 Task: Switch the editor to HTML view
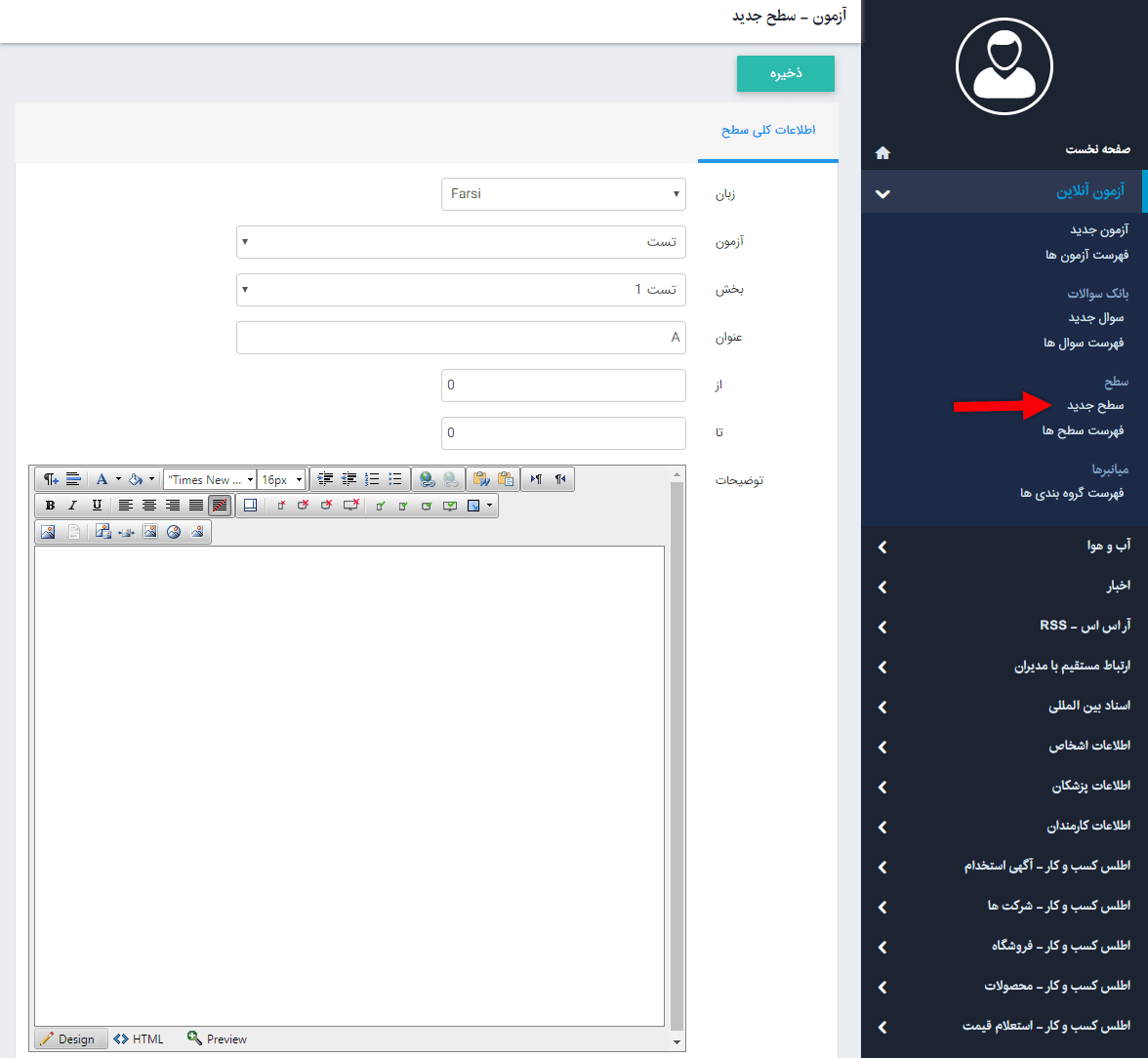pos(137,1038)
